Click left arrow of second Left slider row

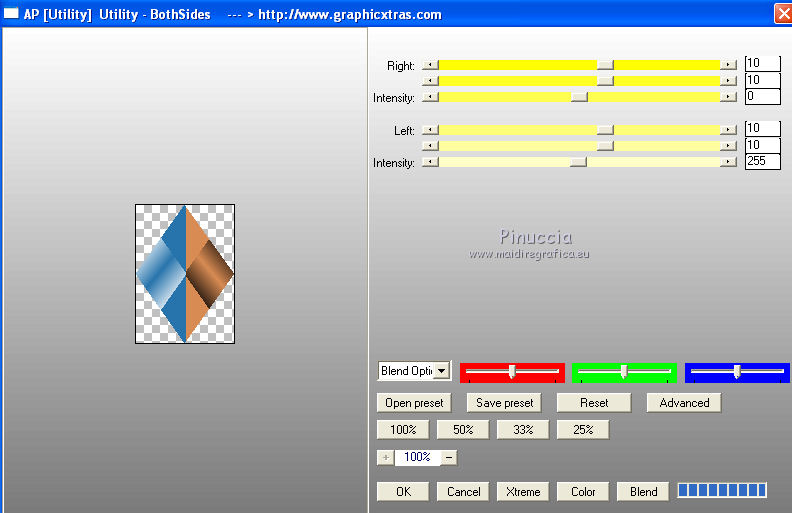coord(430,145)
